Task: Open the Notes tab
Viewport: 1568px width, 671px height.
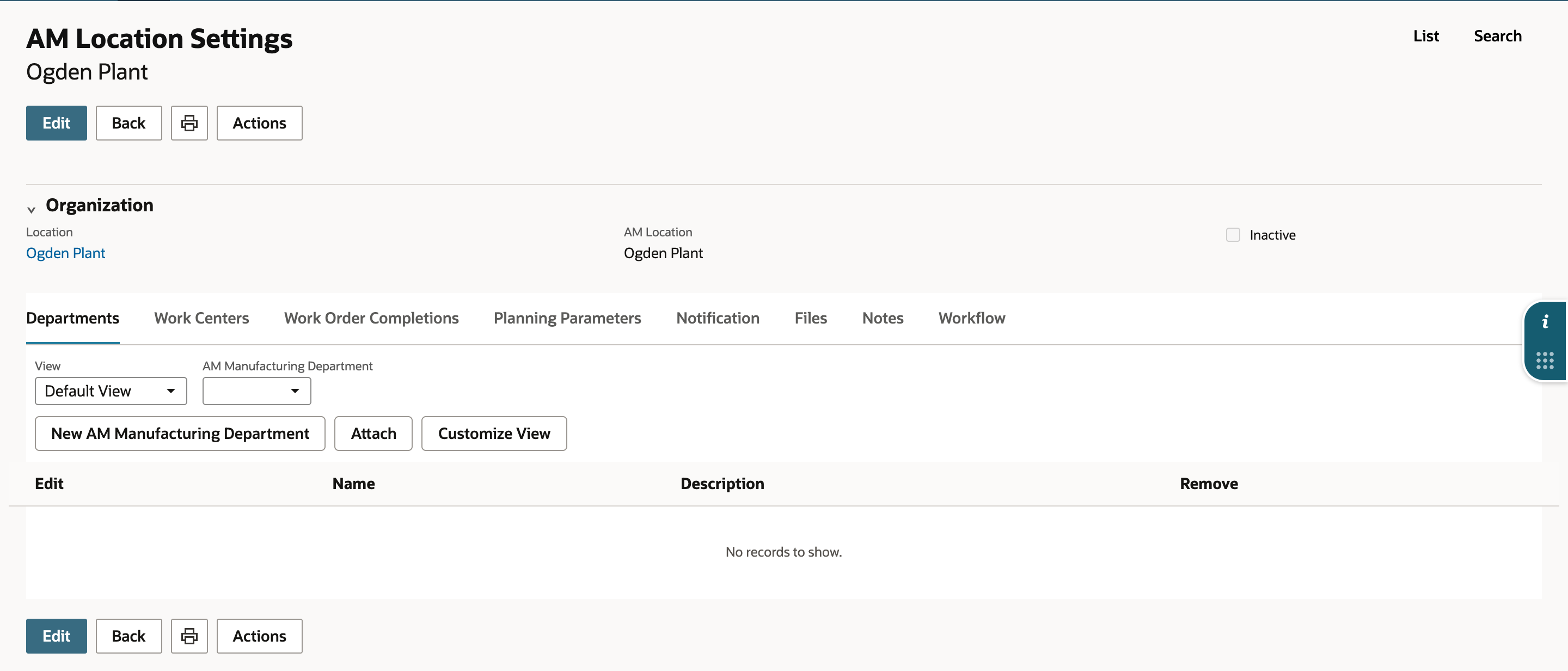Action: [x=883, y=318]
